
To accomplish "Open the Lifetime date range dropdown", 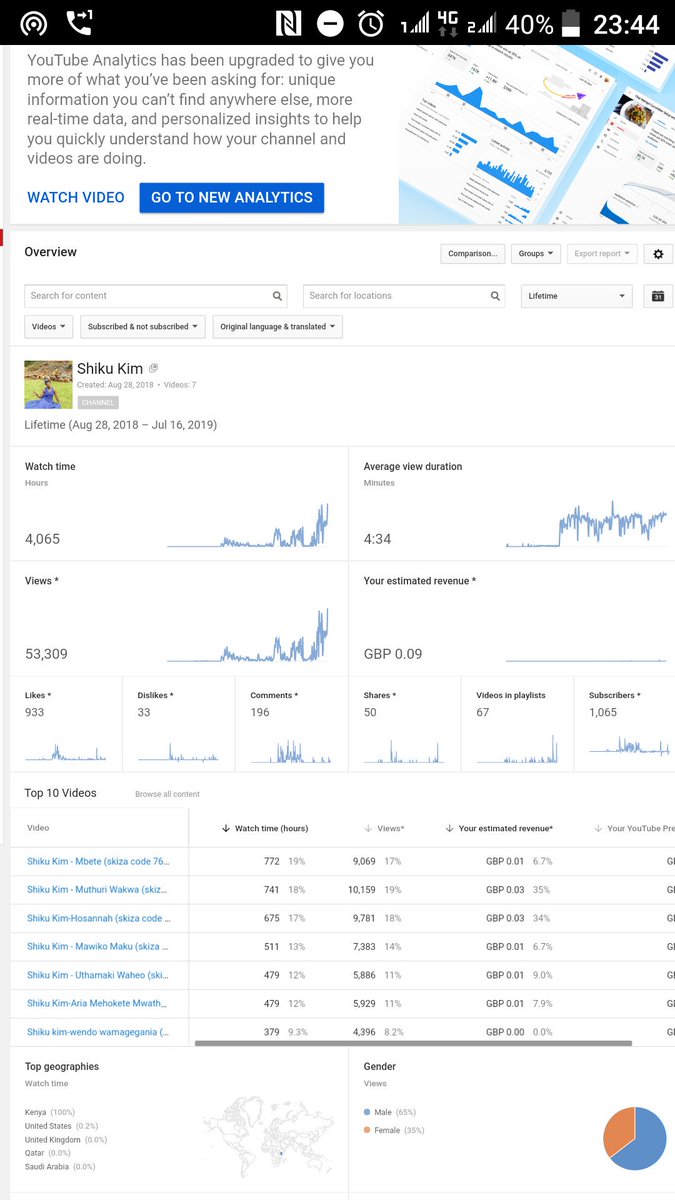I will coord(577,296).
